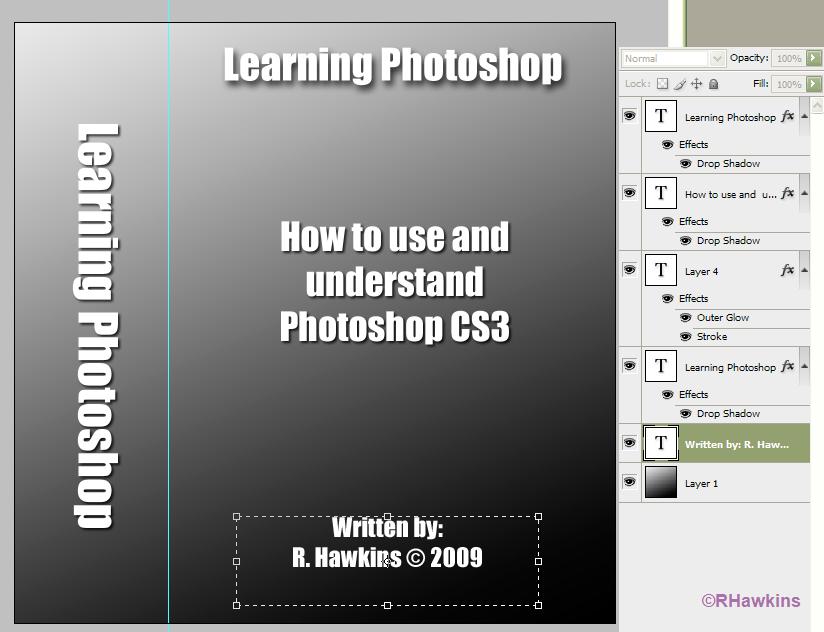Click the lock transparent pixels icon
The width and height of the screenshot is (824, 632).
click(662, 85)
